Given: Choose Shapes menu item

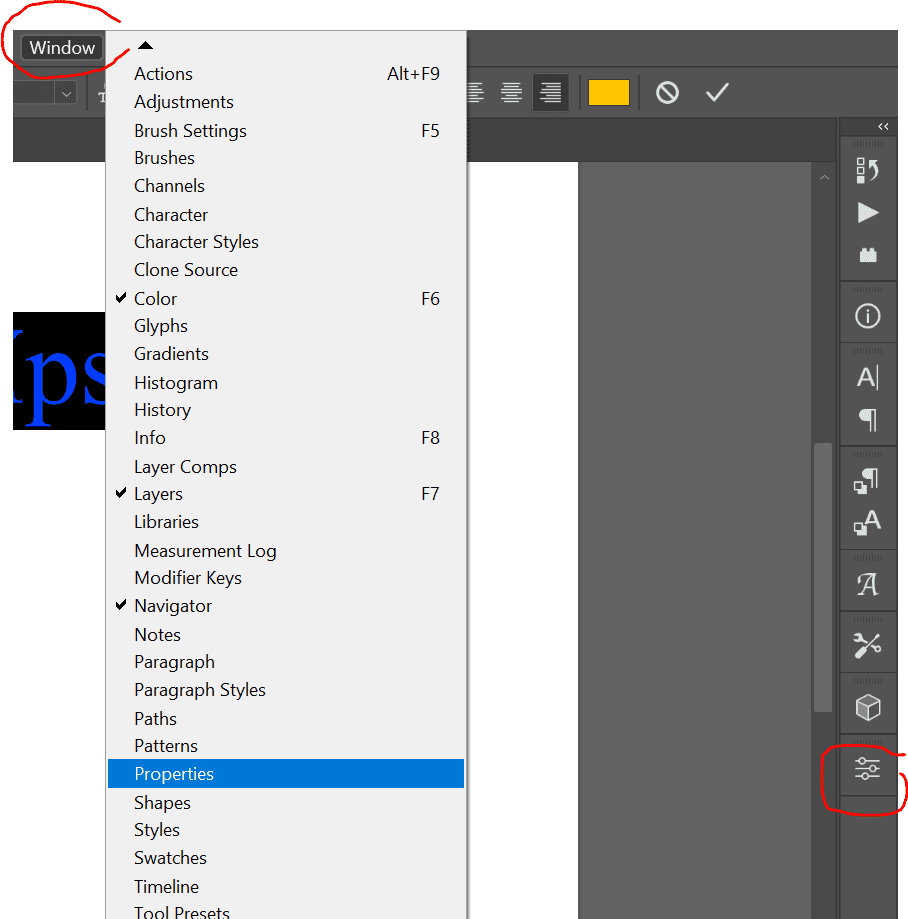Looking at the screenshot, I should pyautogui.click(x=286, y=802).
